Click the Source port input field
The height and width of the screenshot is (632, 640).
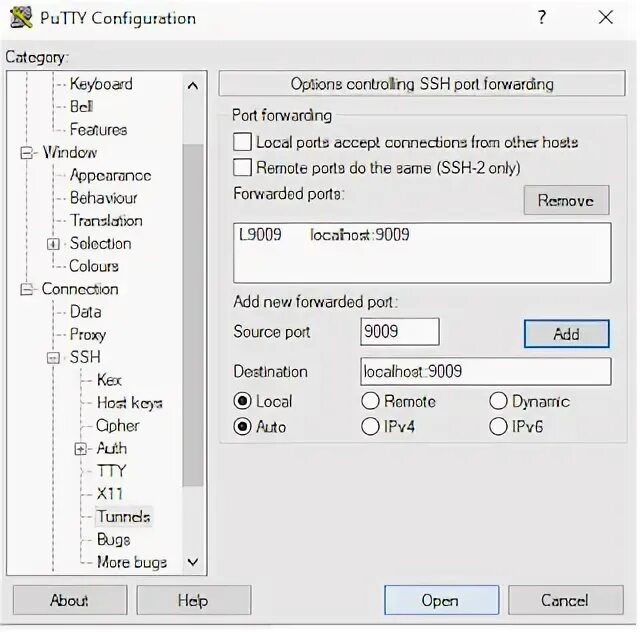click(400, 332)
